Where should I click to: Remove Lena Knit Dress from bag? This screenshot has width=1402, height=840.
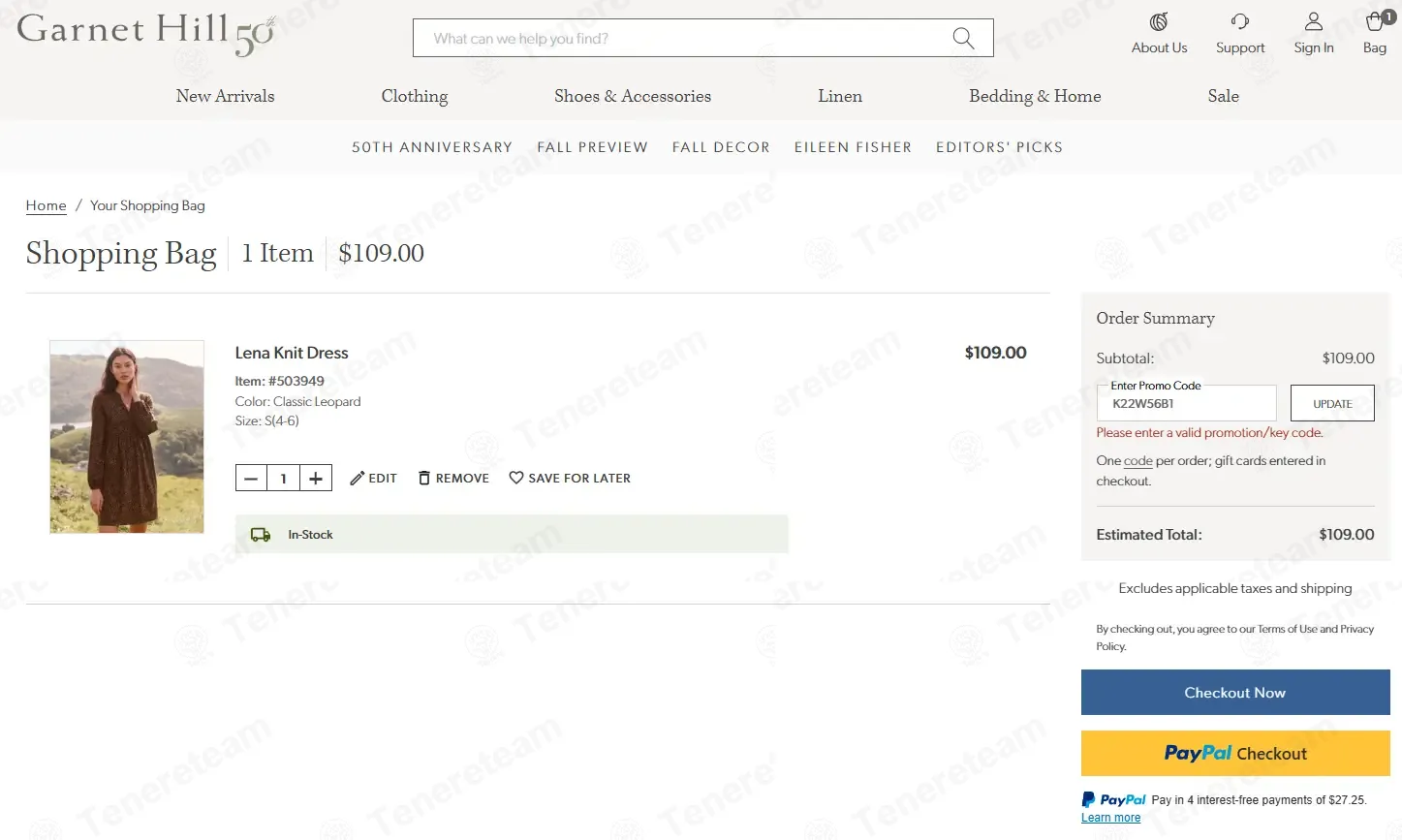(453, 478)
